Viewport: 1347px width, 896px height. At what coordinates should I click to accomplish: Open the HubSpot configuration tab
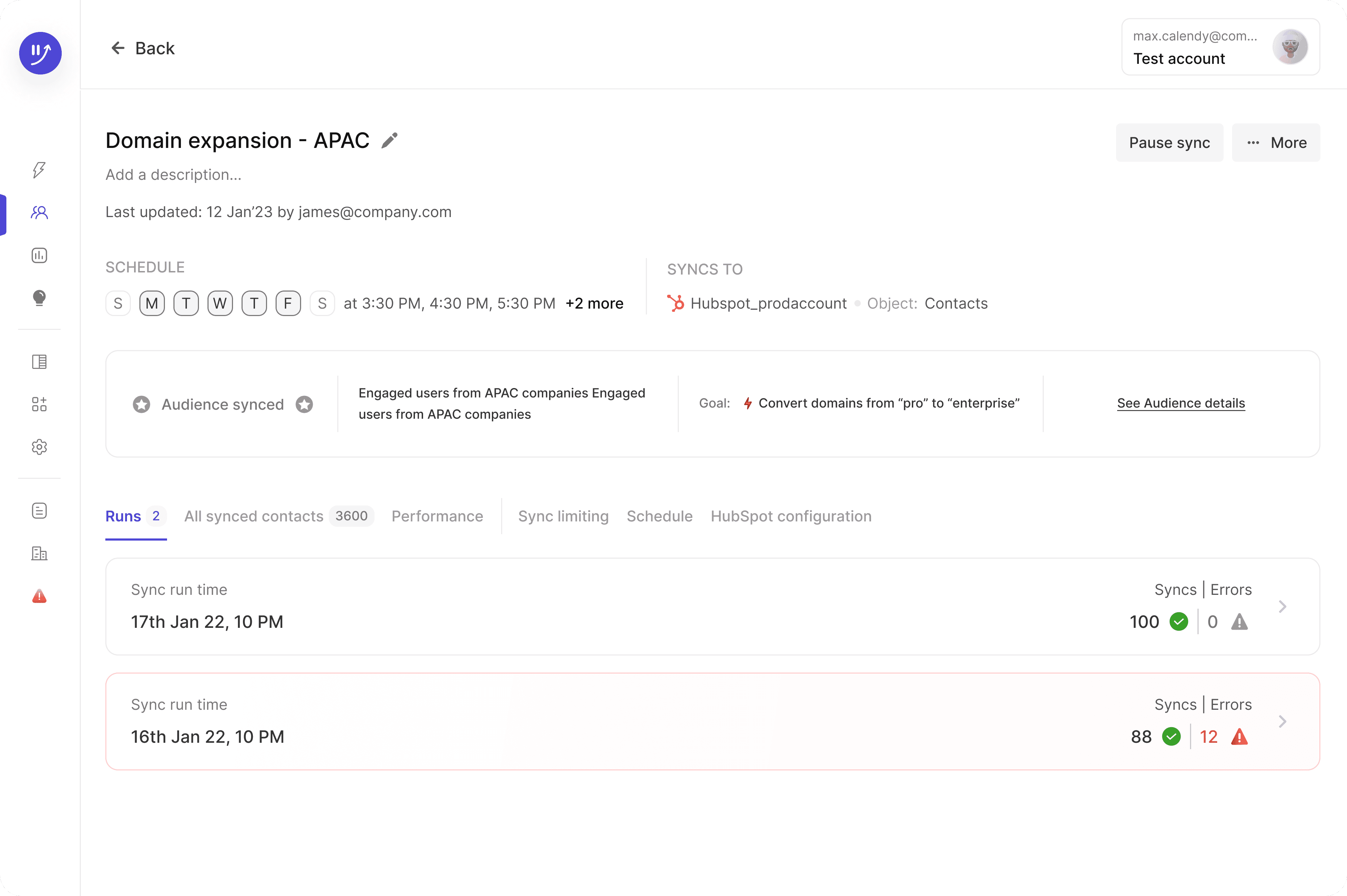pos(791,516)
